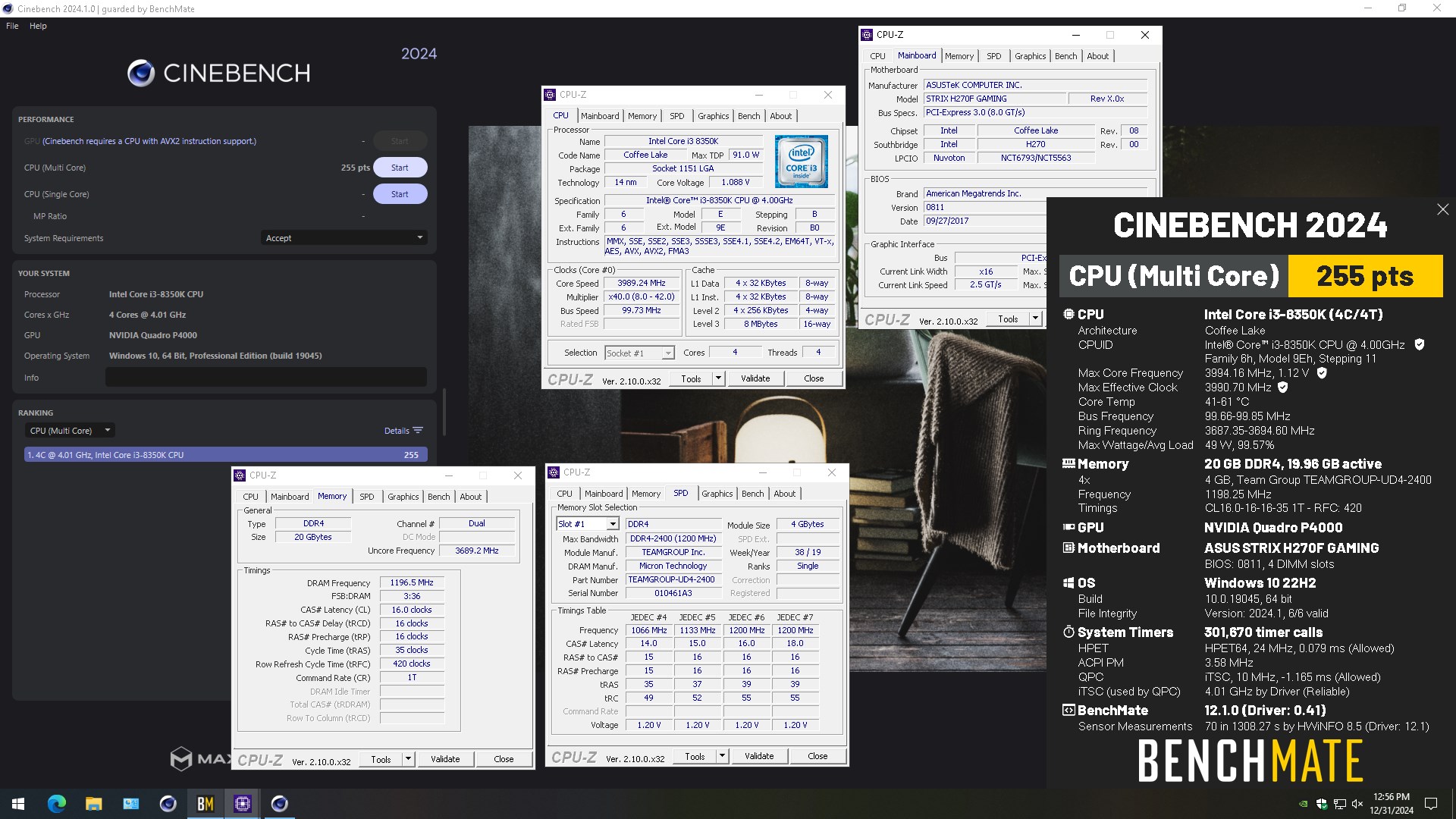Viewport: 1456px width, 819px height.
Task: Click the DRAM Frequency 1196.5 MHz value
Action: [x=412, y=583]
